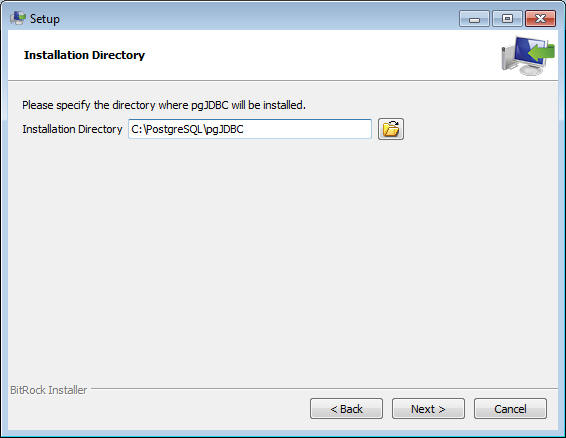Minimize the Setup window
Viewport: 566px width, 438px height.
[474, 18]
